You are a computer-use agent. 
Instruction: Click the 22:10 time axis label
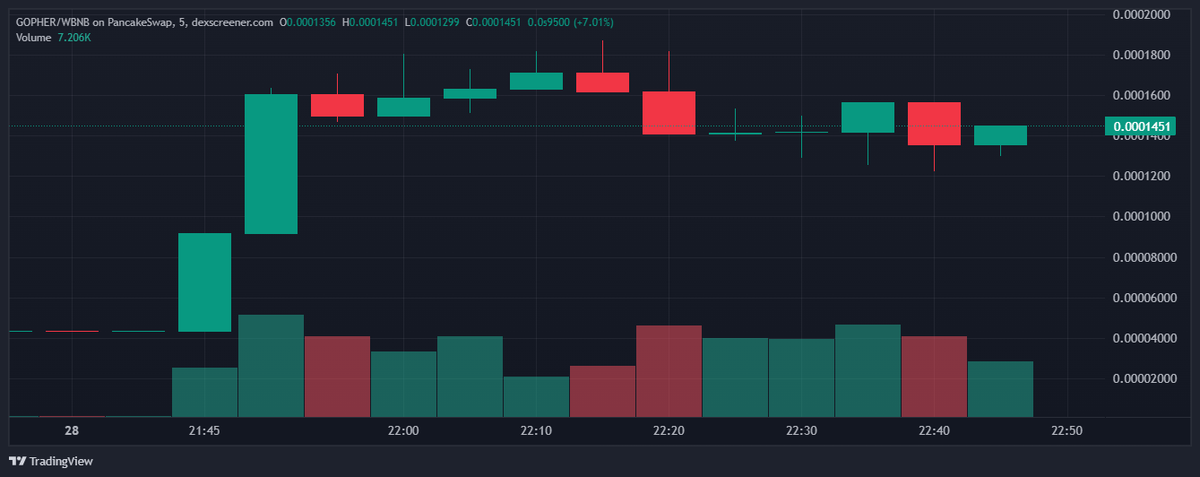coord(536,430)
